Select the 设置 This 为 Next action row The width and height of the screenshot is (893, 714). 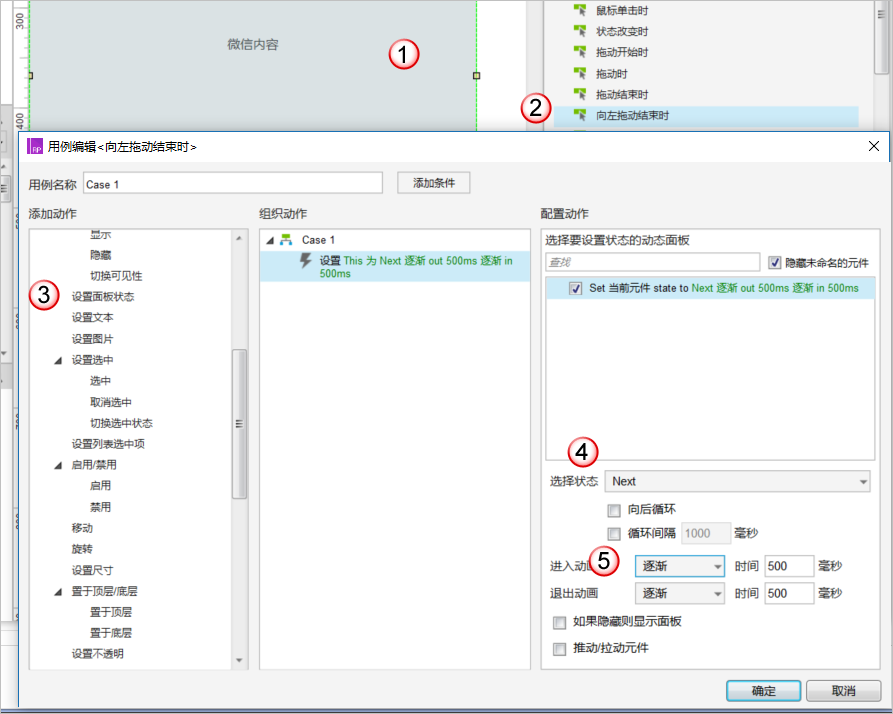[x=395, y=267]
